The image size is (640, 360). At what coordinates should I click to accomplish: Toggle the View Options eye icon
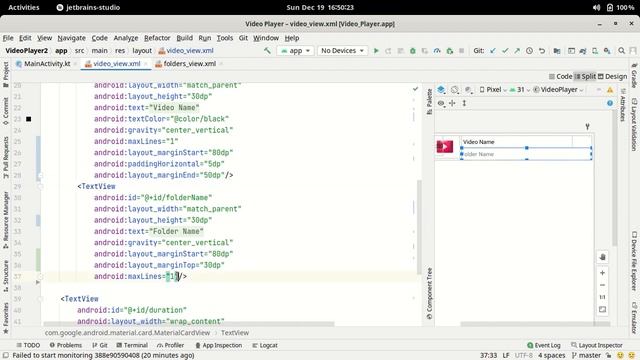click(441, 103)
